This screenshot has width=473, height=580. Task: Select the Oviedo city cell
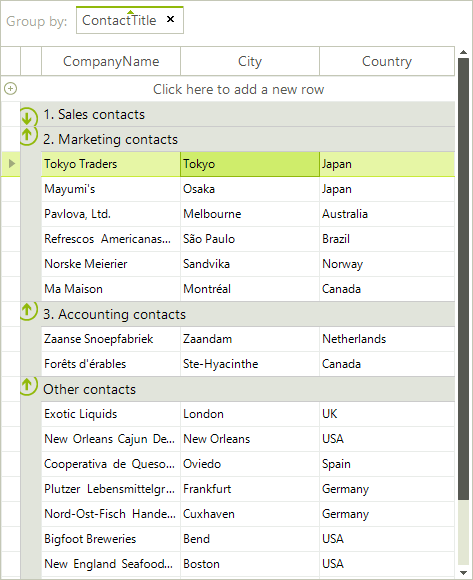(x=250, y=464)
